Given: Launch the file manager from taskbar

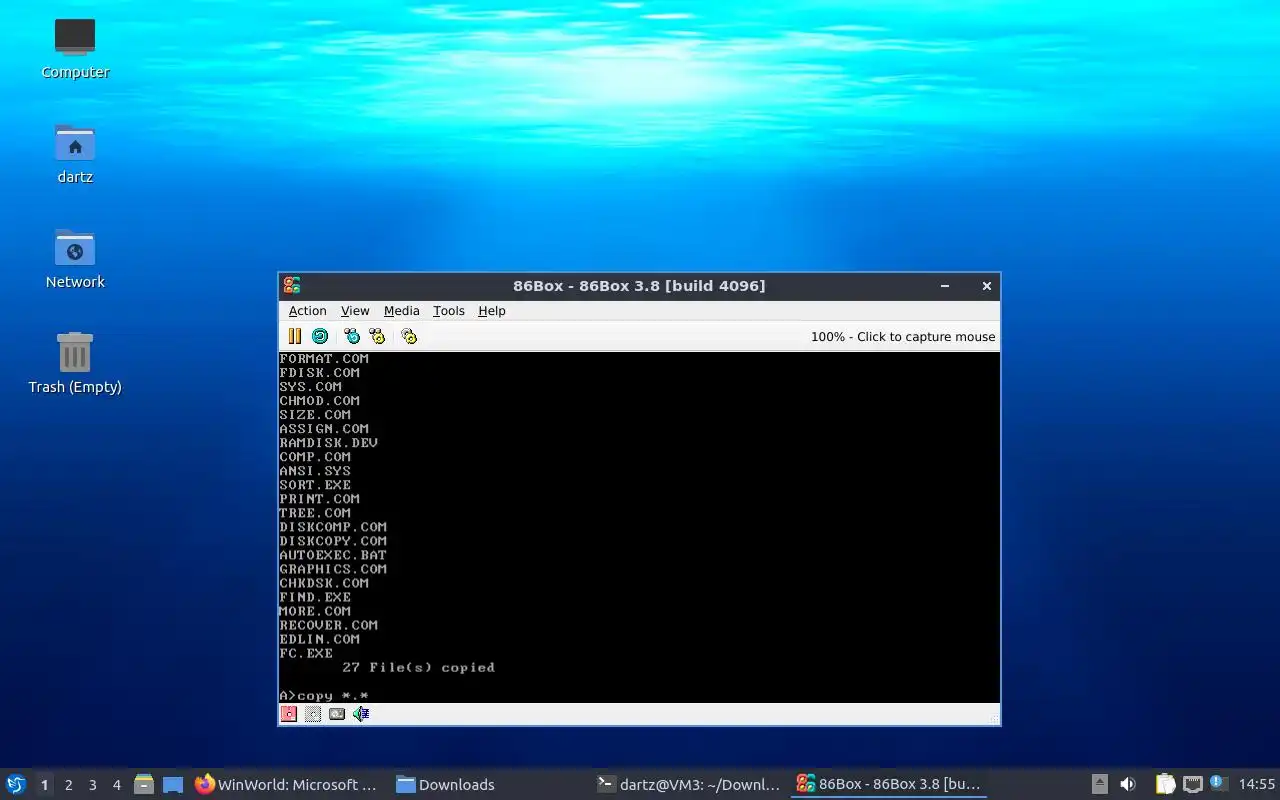Looking at the screenshot, I should [143, 784].
